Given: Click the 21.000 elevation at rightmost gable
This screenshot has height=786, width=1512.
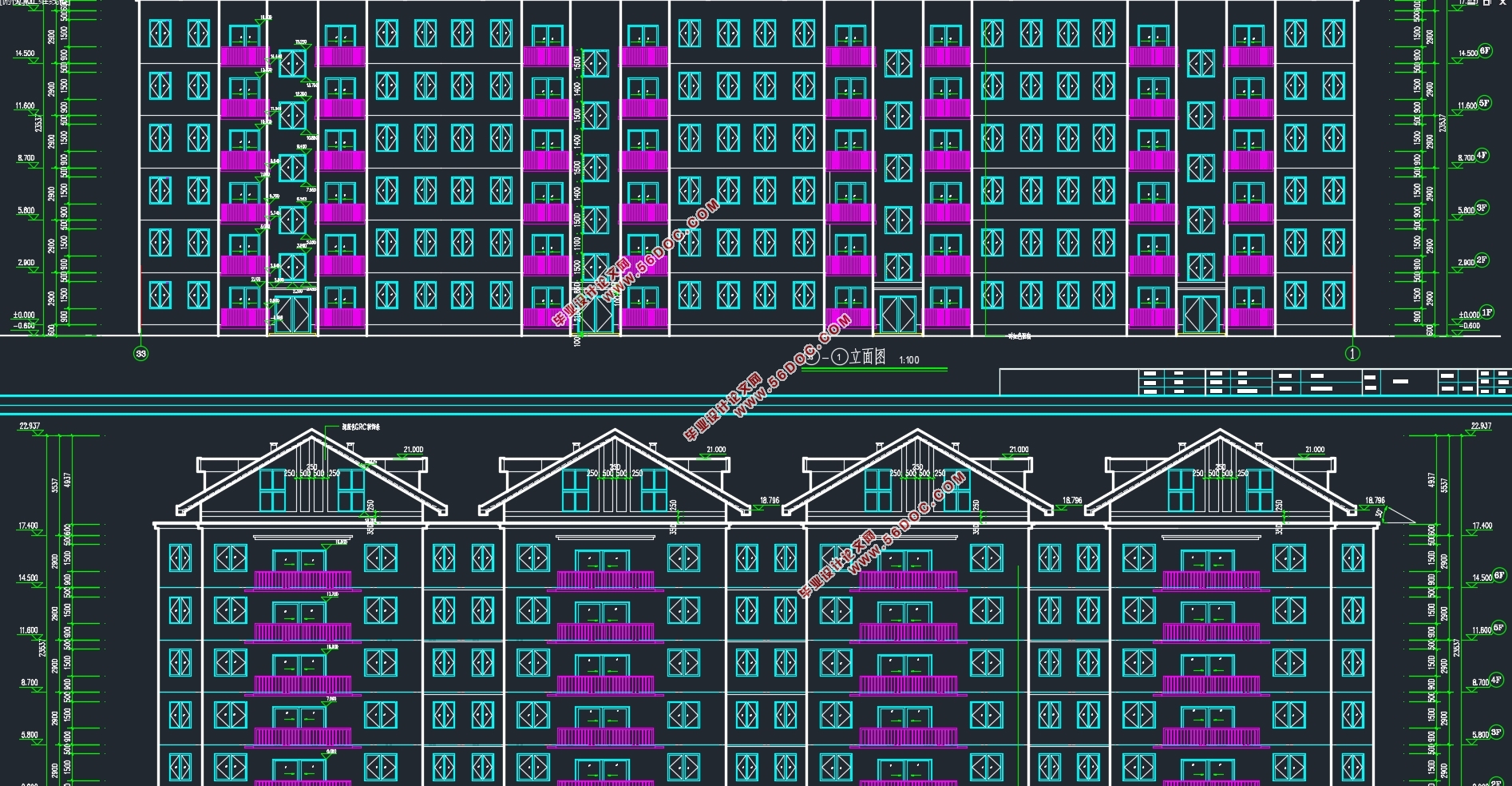Looking at the screenshot, I should [x=1314, y=450].
